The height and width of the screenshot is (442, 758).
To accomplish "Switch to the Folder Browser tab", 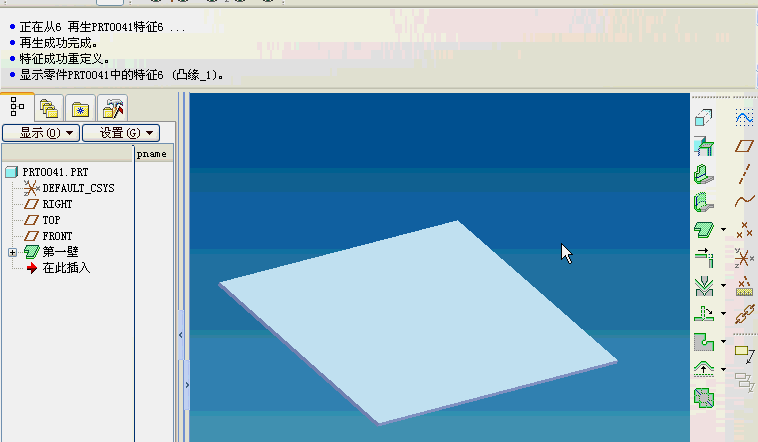I will [49, 108].
